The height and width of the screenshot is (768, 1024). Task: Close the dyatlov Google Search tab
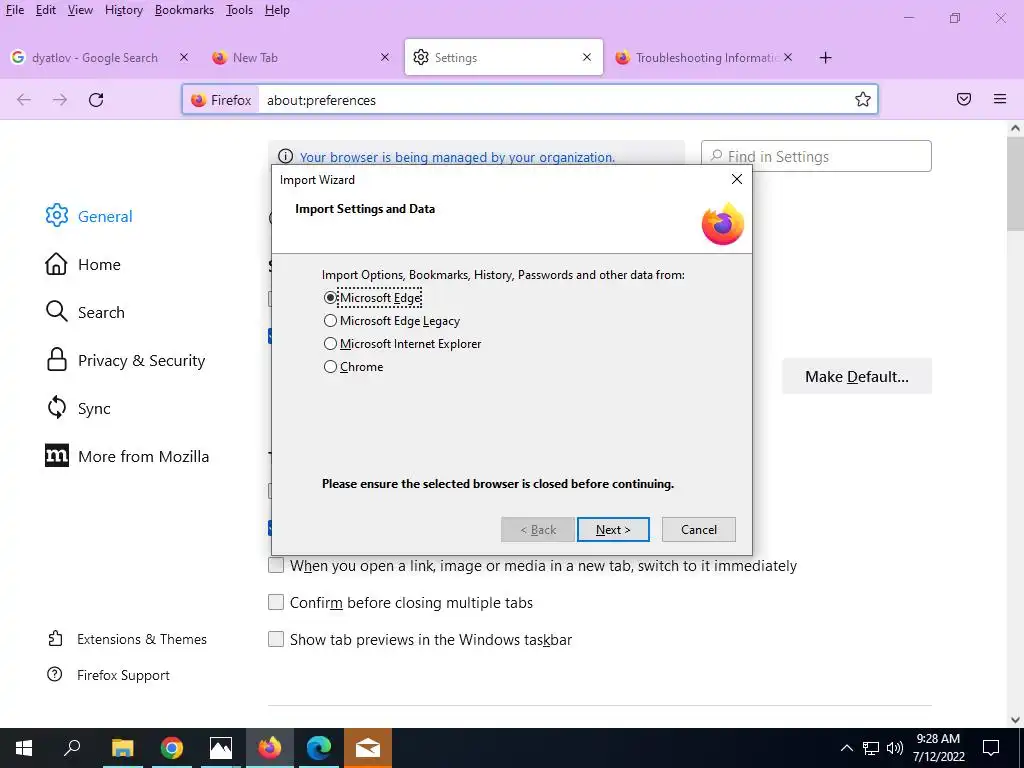(x=184, y=57)
